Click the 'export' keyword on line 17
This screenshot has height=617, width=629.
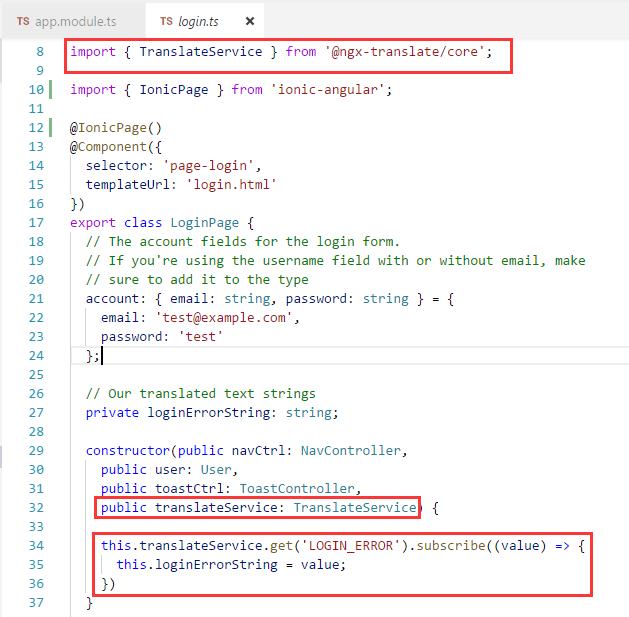93,223
